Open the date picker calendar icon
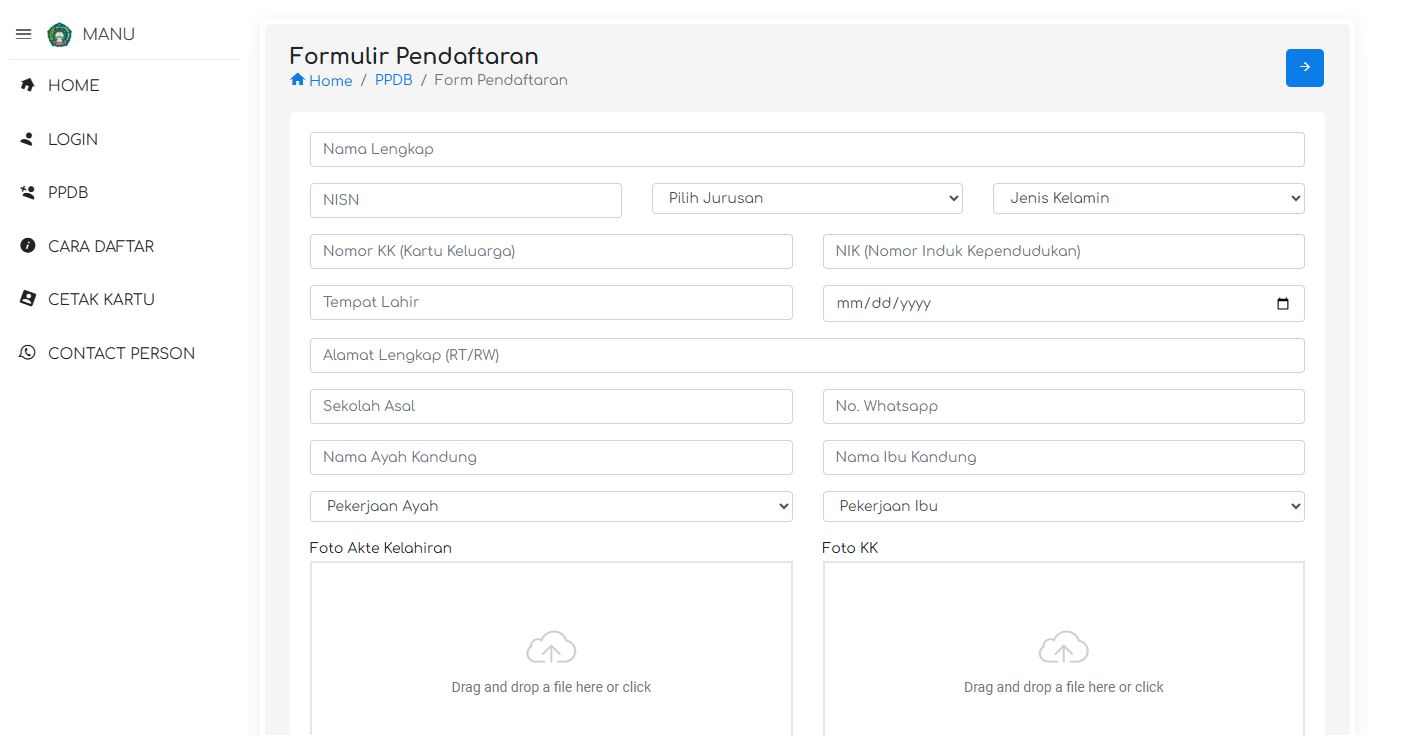The width and height of the screenshot is (1418, 735). point(1283,304)
